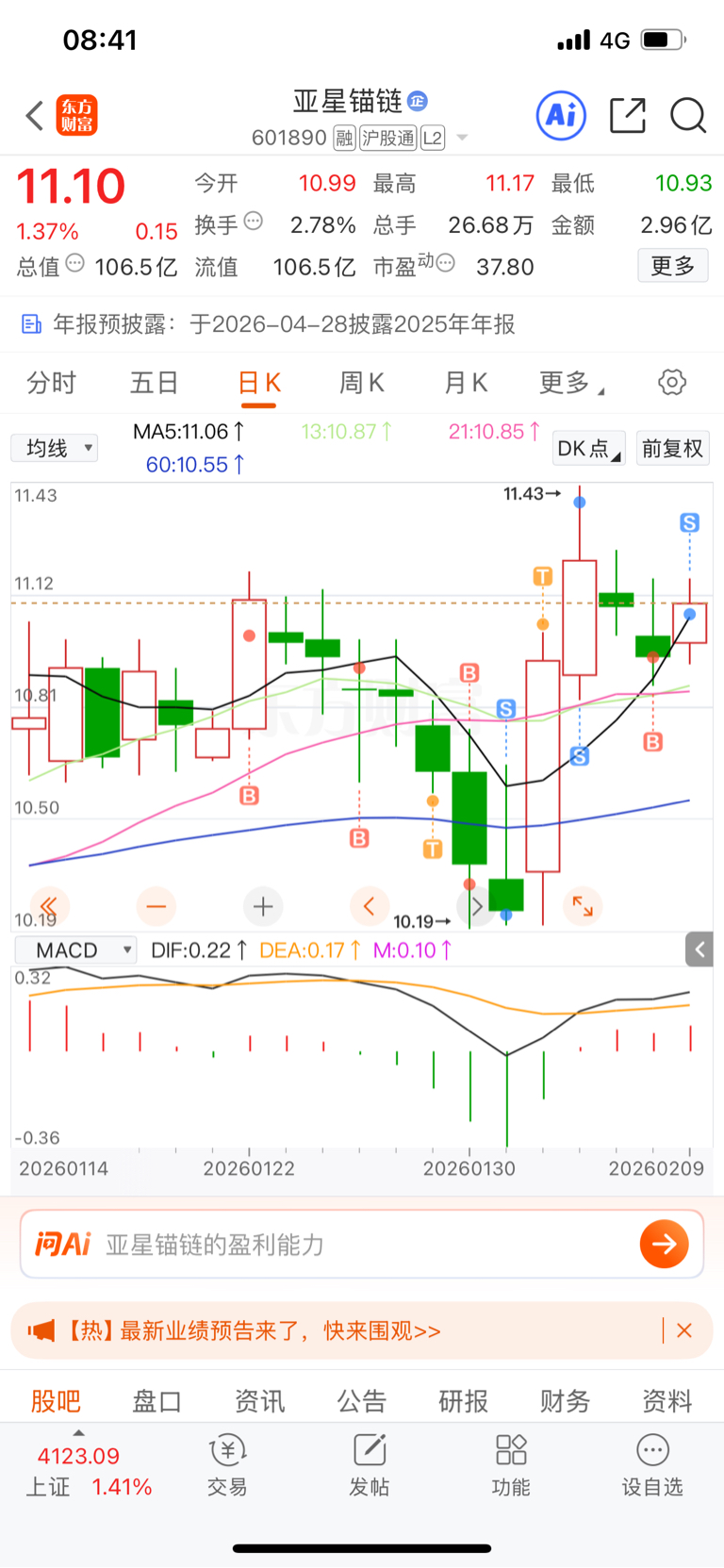724x1568 pixels.
Task: Tap the MA5:11.06 readout
Action: tap(189, 431)
